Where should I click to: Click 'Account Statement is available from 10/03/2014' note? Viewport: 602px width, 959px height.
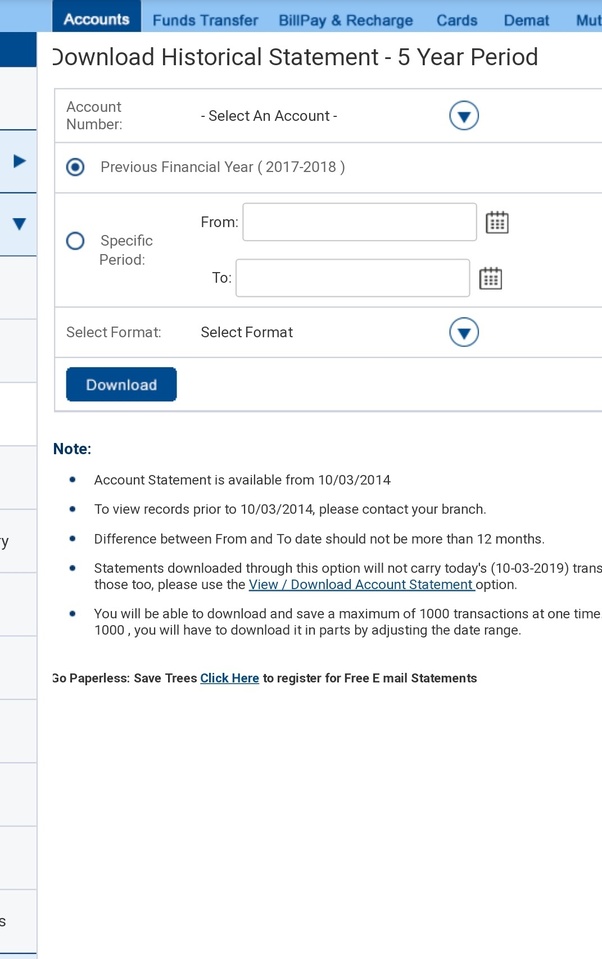pos(242,480)
